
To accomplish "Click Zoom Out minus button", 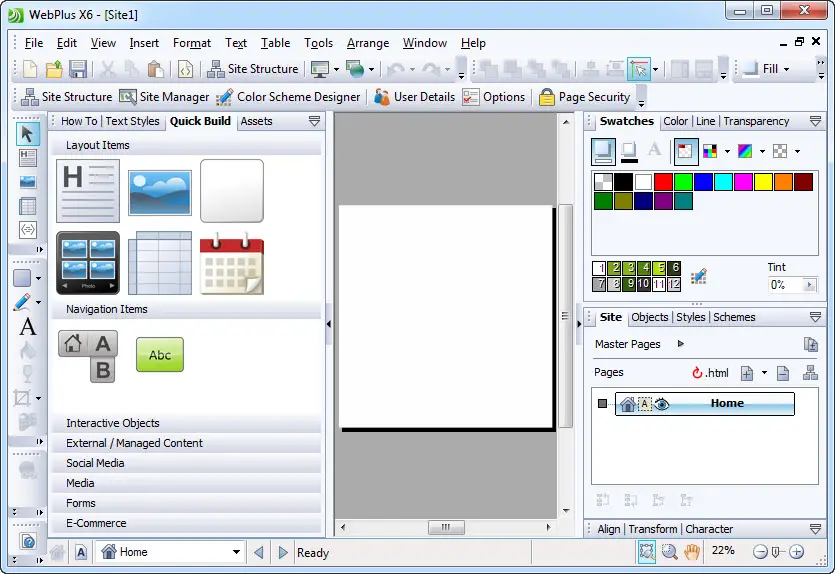I will [760, 552].
